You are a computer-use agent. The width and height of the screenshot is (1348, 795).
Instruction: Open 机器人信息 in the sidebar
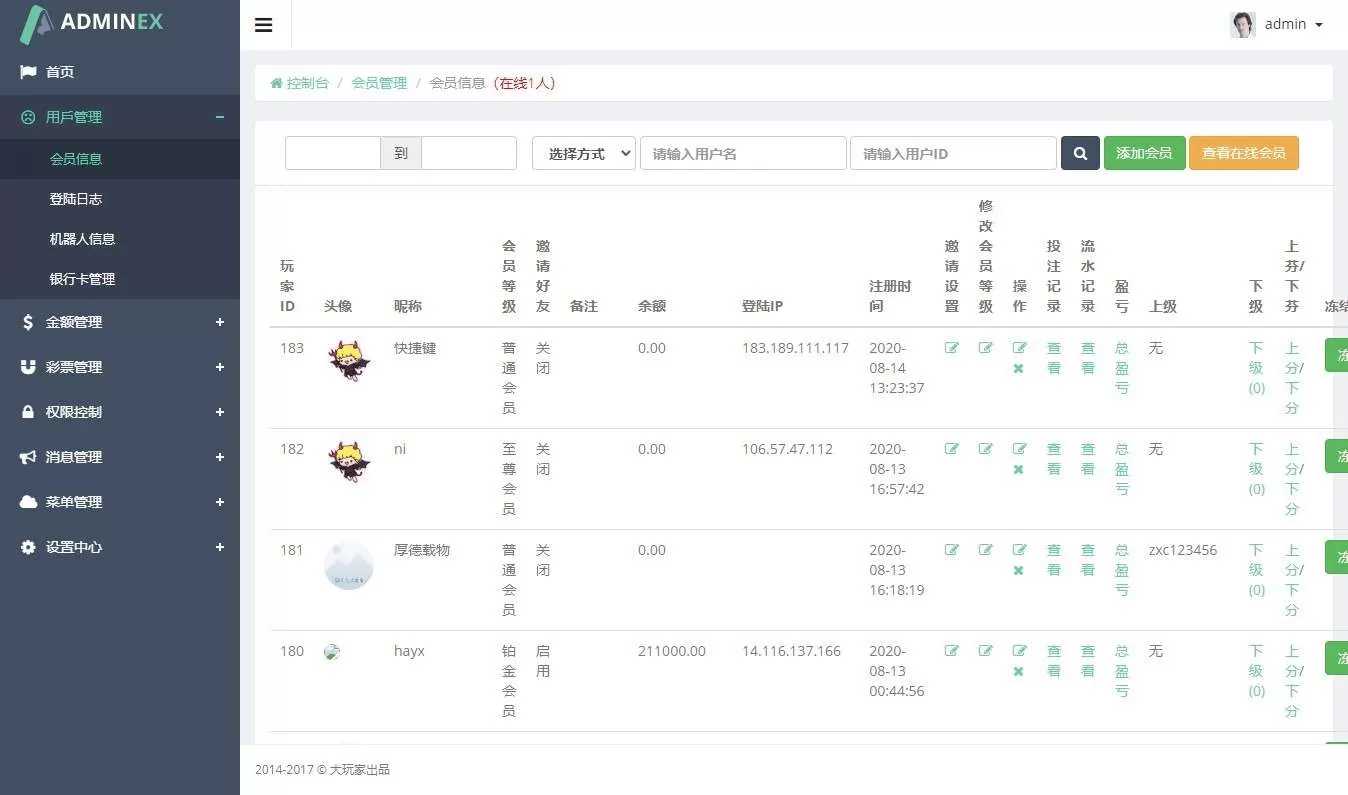(82, 239)
